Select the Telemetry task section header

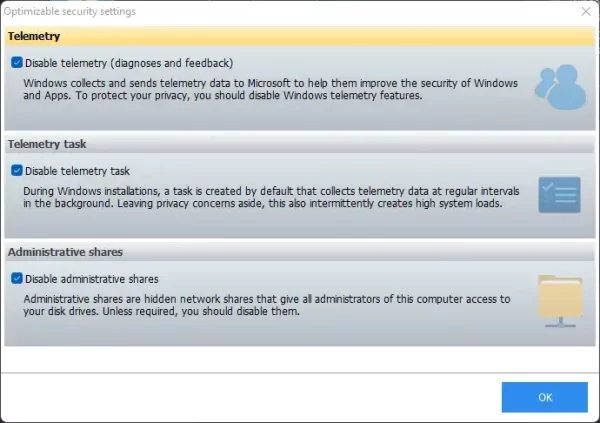coord(300,144)
